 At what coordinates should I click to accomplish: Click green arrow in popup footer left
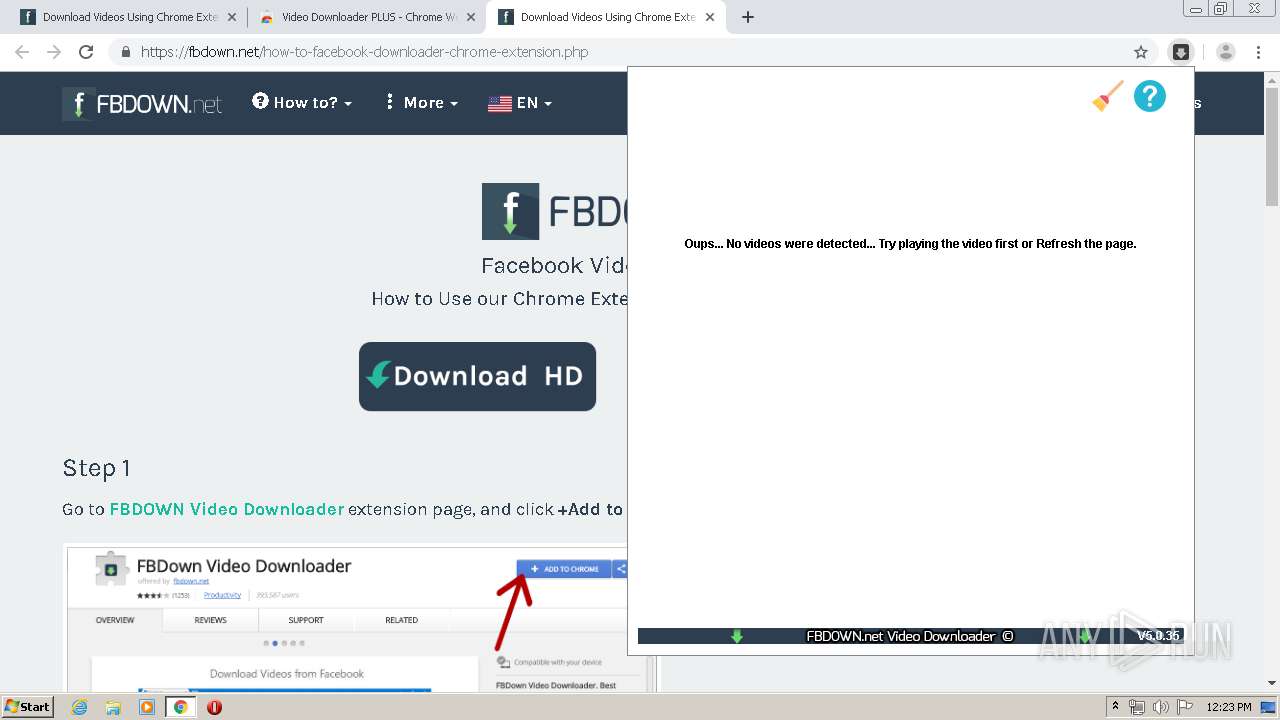point(737,636)
